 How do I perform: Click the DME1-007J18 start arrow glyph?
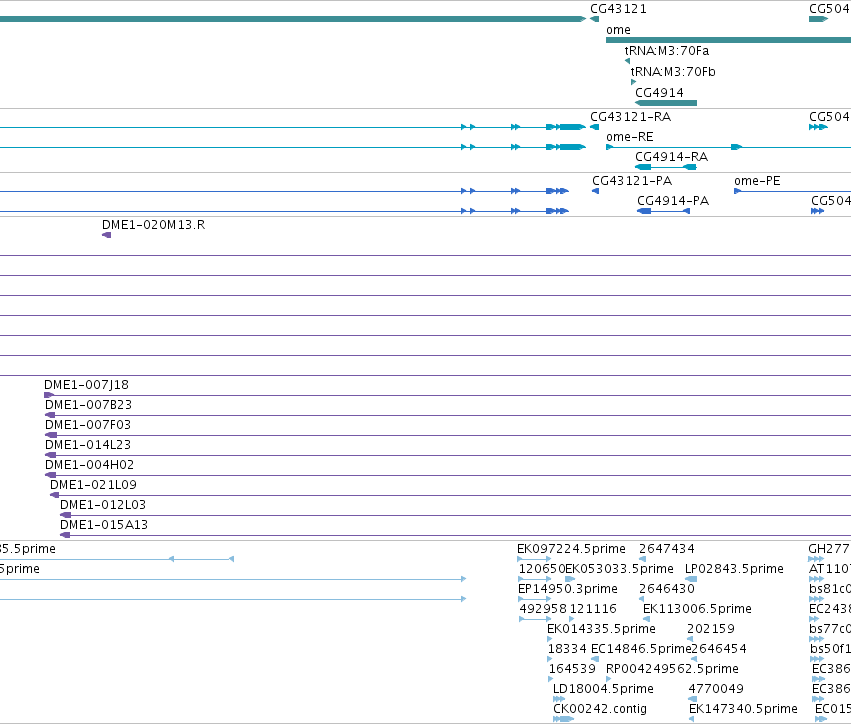coord(49,395)
